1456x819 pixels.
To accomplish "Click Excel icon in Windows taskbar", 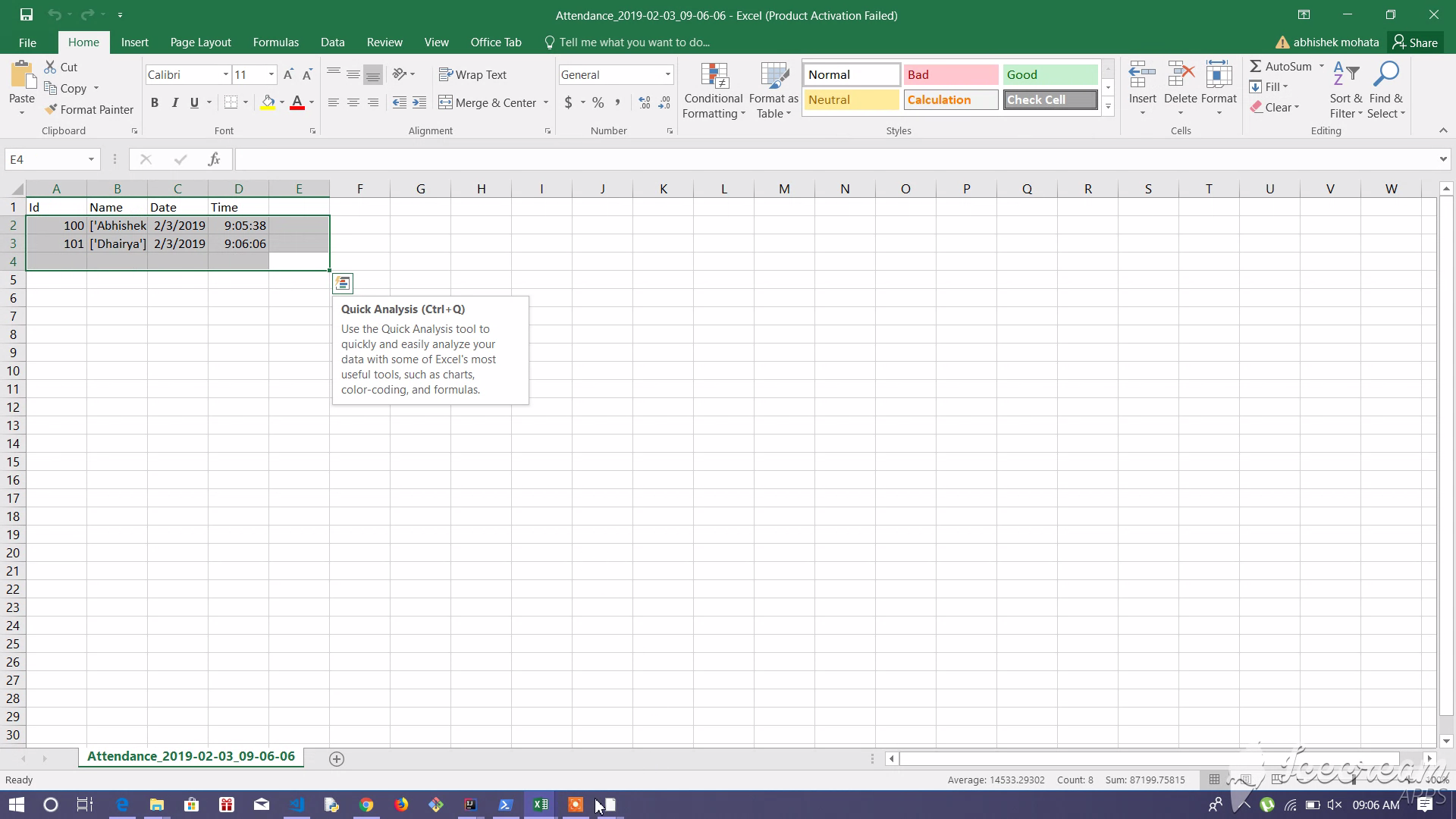I will pyautogui.click(x=540, y=805).
